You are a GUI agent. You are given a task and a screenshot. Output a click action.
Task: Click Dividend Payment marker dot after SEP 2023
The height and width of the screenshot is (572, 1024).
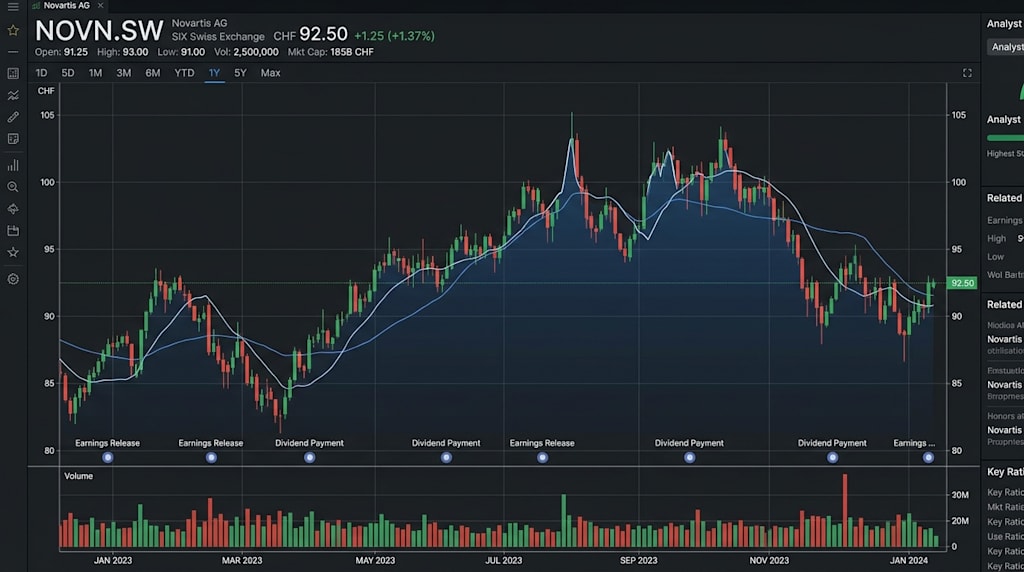point(690,458)
